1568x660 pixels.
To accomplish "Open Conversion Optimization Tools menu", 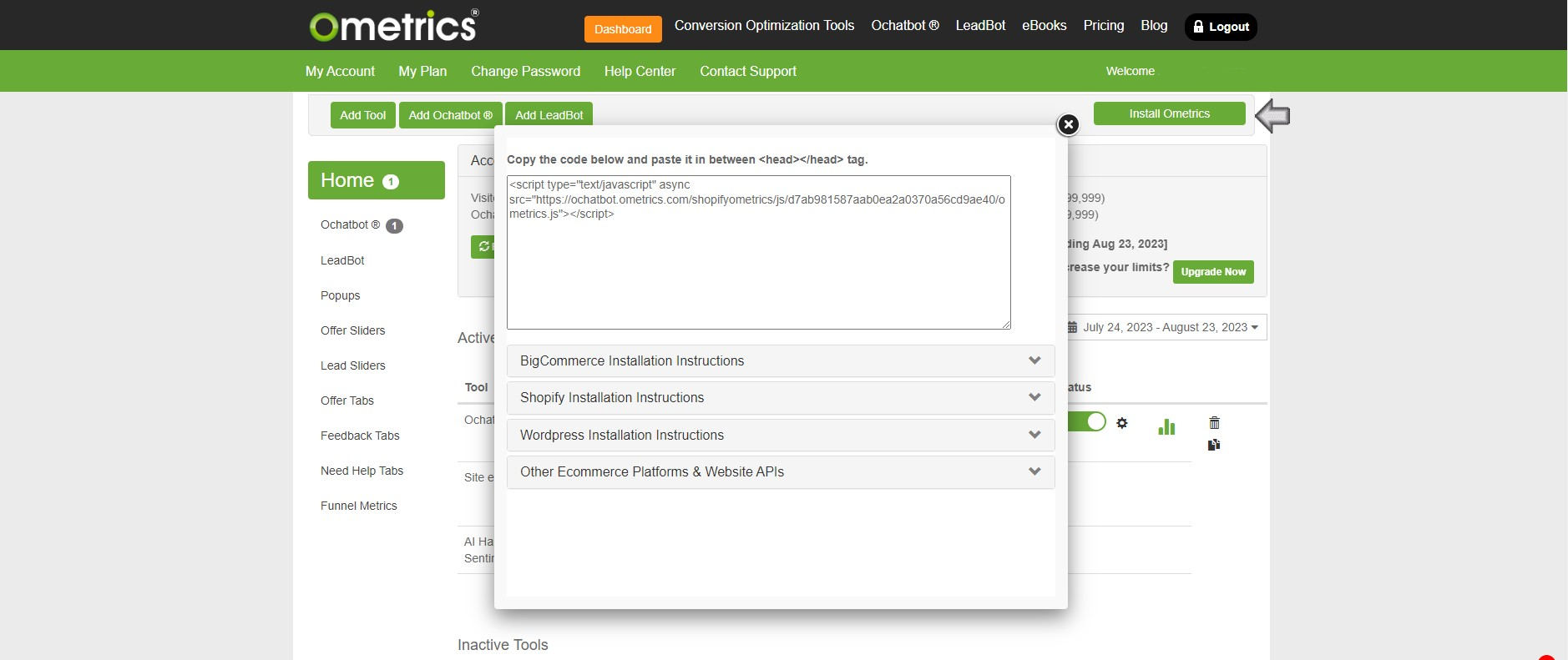I will click(764, 26).
